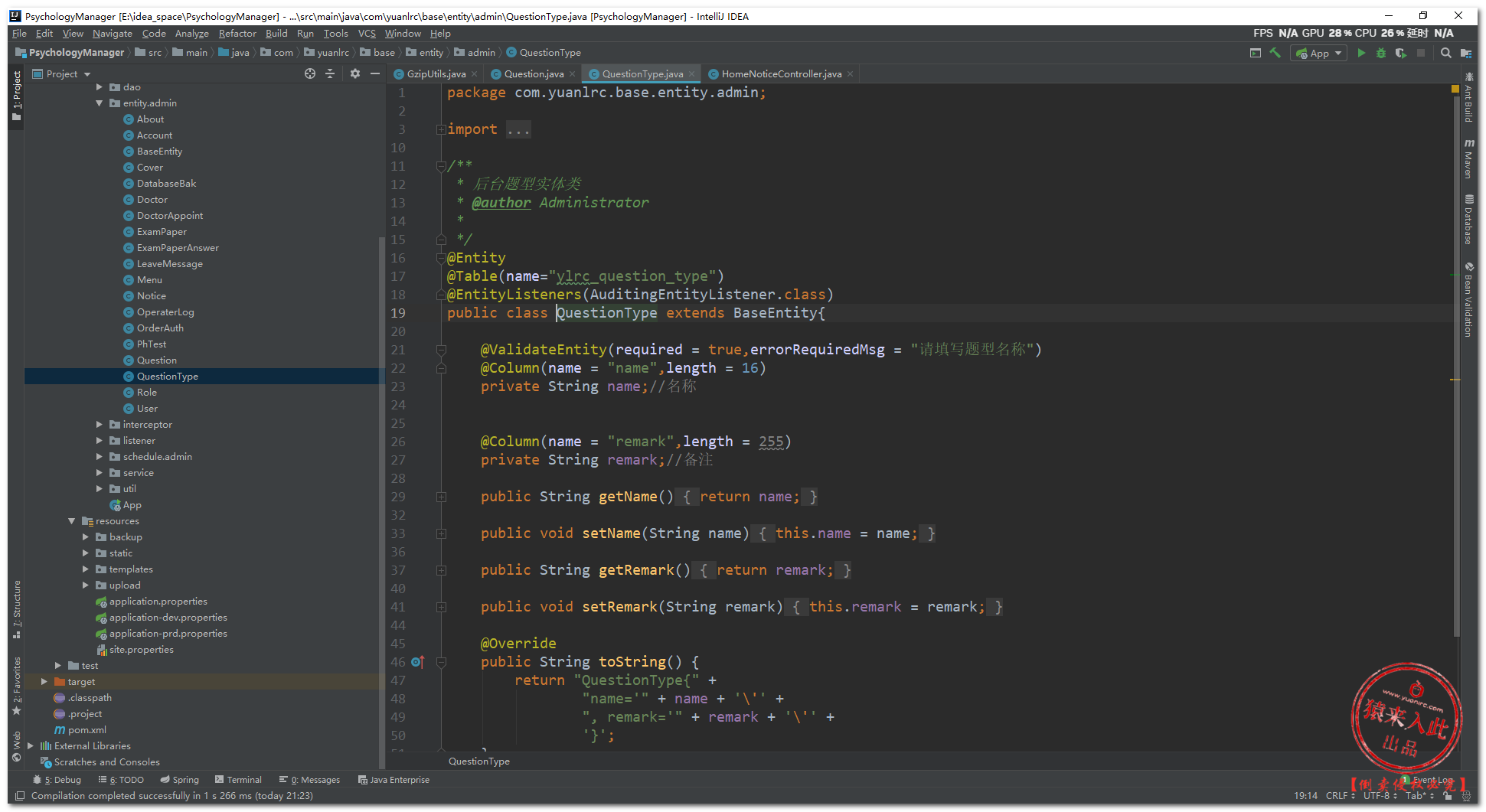Click the UTF-8 encoding setting
This screenshot has height=812, width=1486.
1380,796
